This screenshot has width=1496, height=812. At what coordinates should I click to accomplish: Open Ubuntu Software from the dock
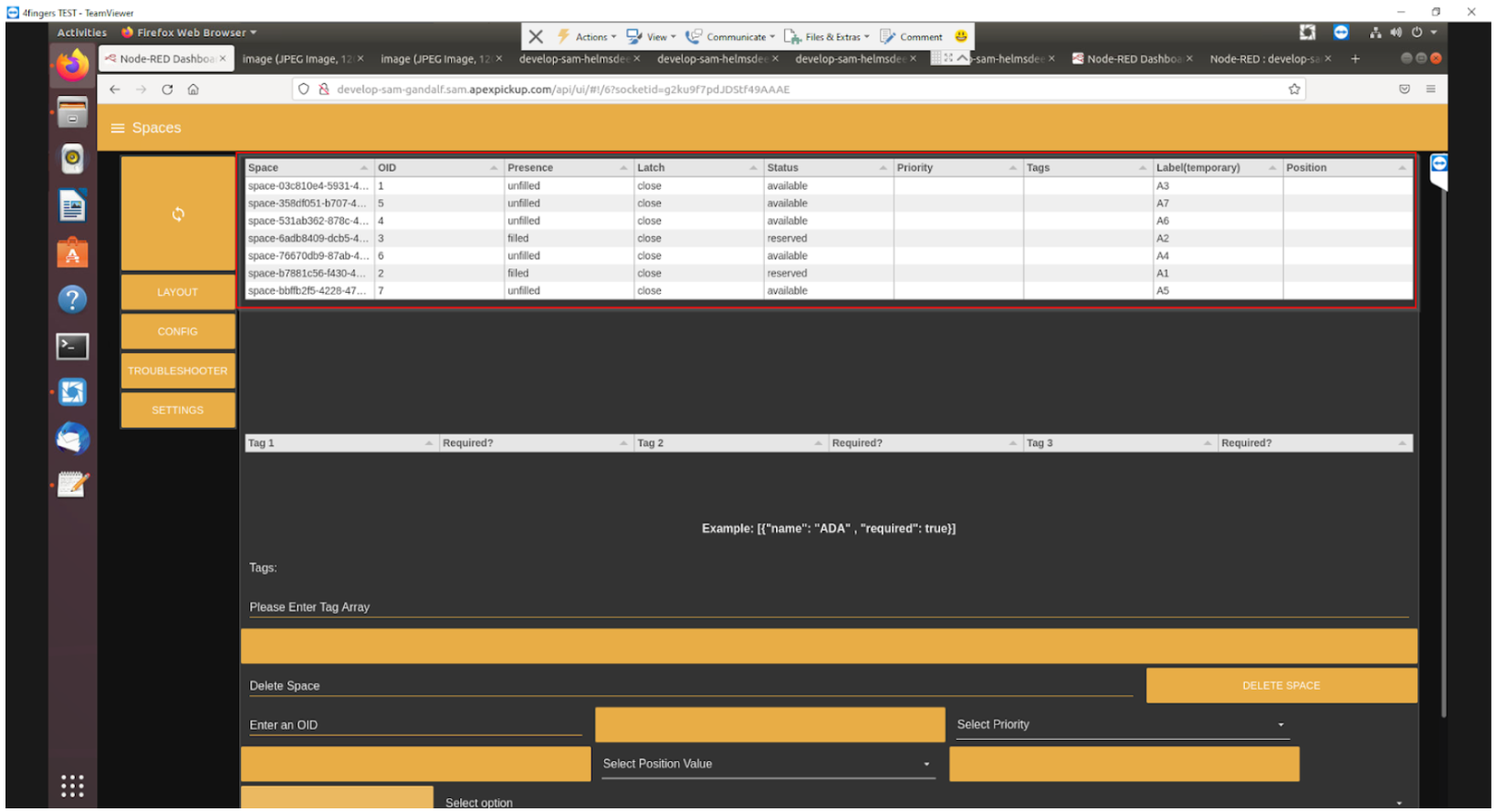[72, 254]
